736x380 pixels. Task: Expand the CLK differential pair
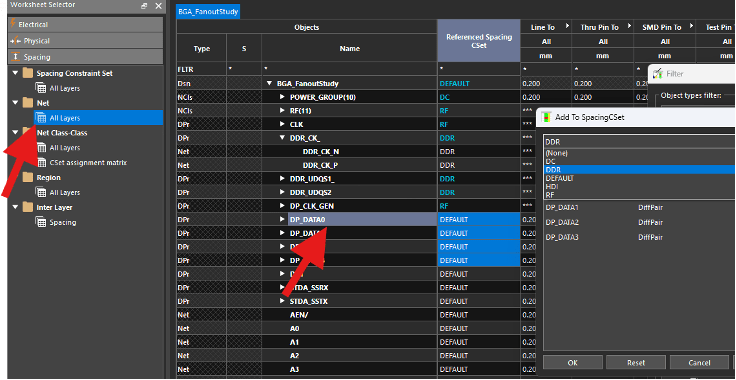click(282, 124)
